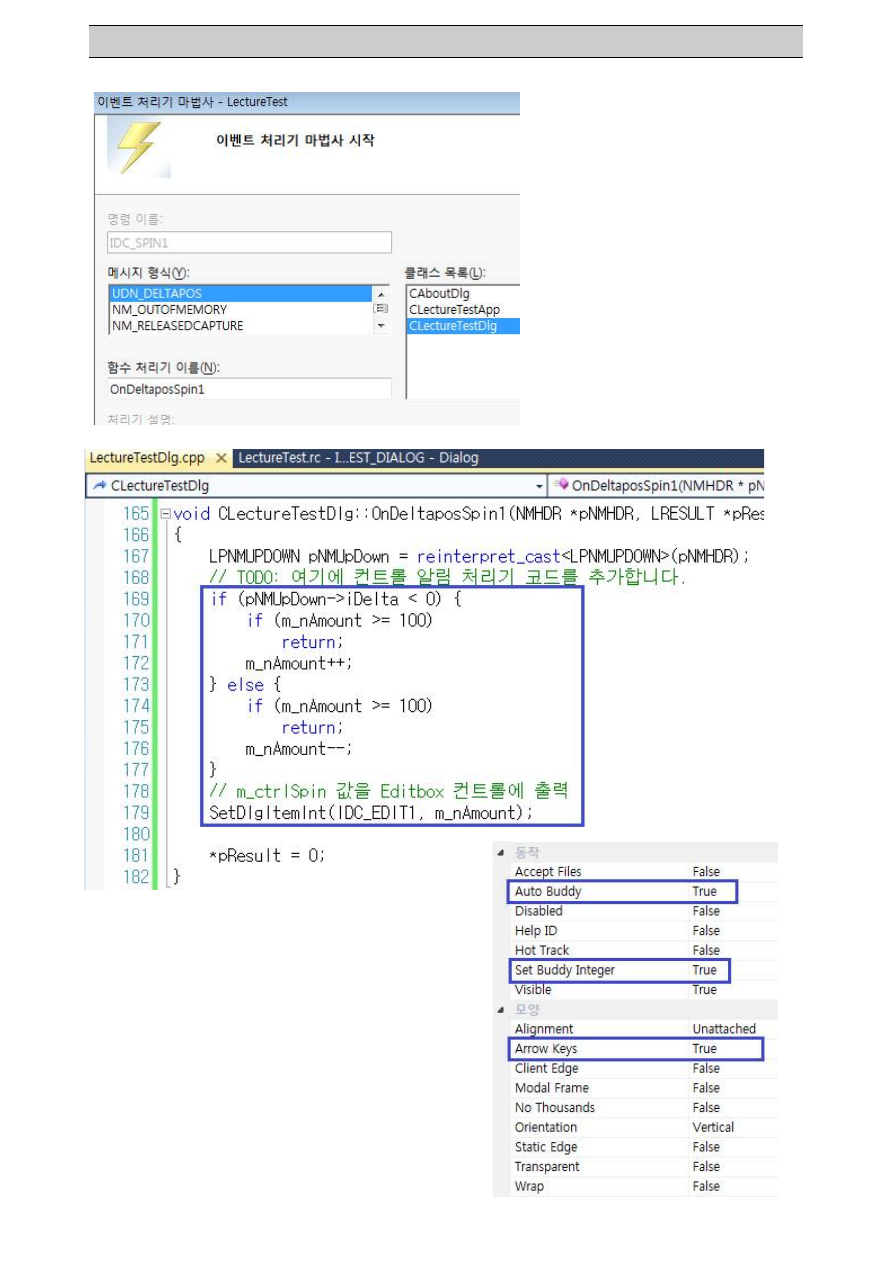This screenshot has height=1262, width=893.
Task: Switch to the LectureTest.rc dialog tab
Action: [357, 458]
